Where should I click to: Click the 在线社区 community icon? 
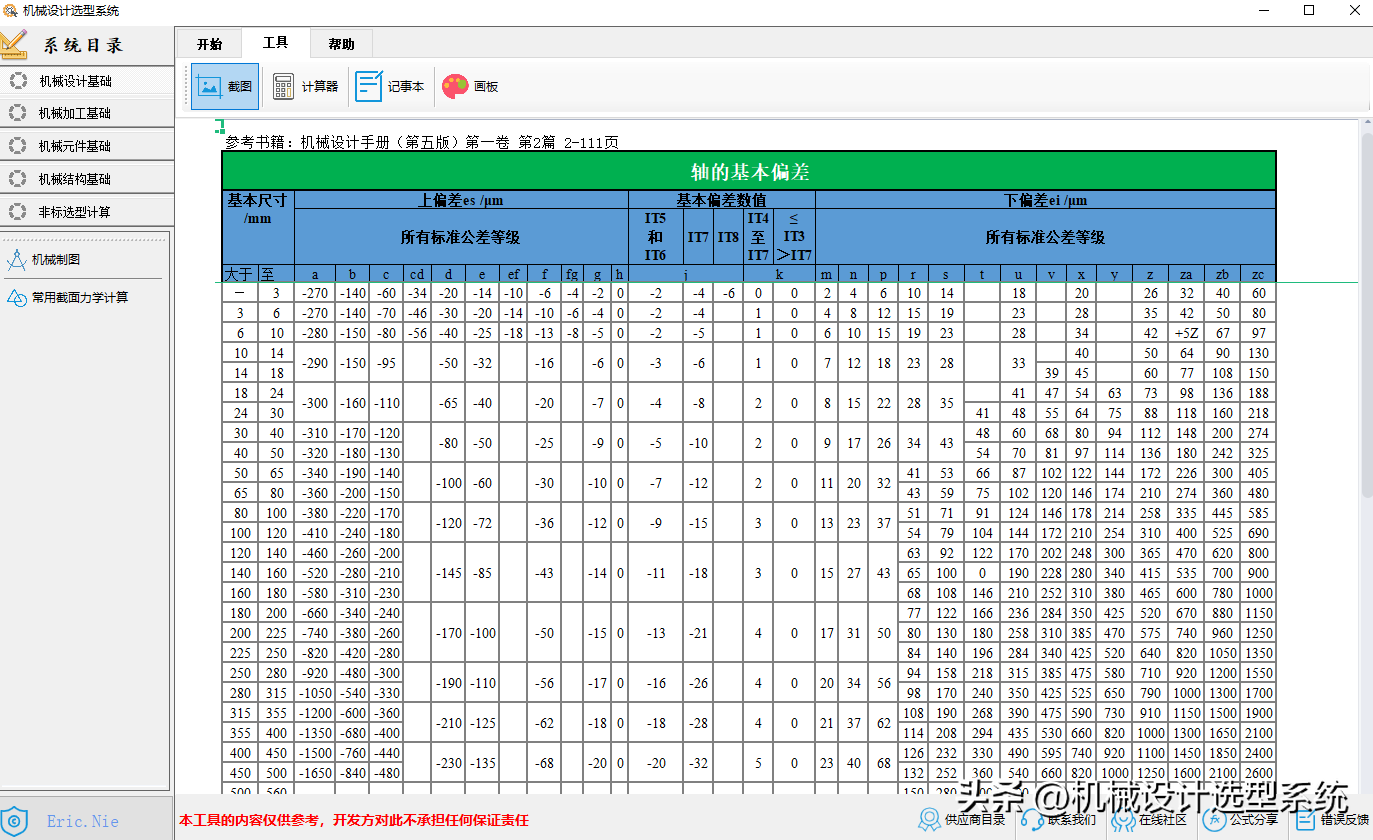1122,820
